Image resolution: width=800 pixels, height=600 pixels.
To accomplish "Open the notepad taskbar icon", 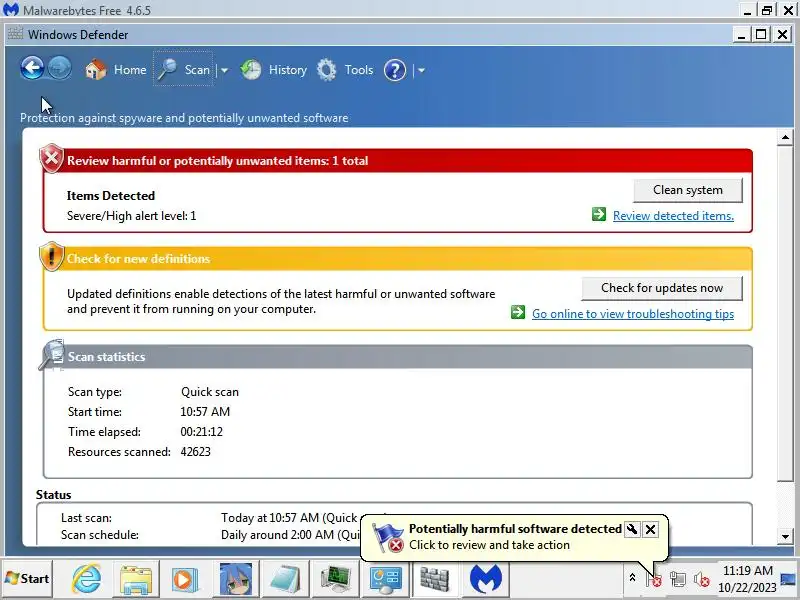I will pos(285,580).
